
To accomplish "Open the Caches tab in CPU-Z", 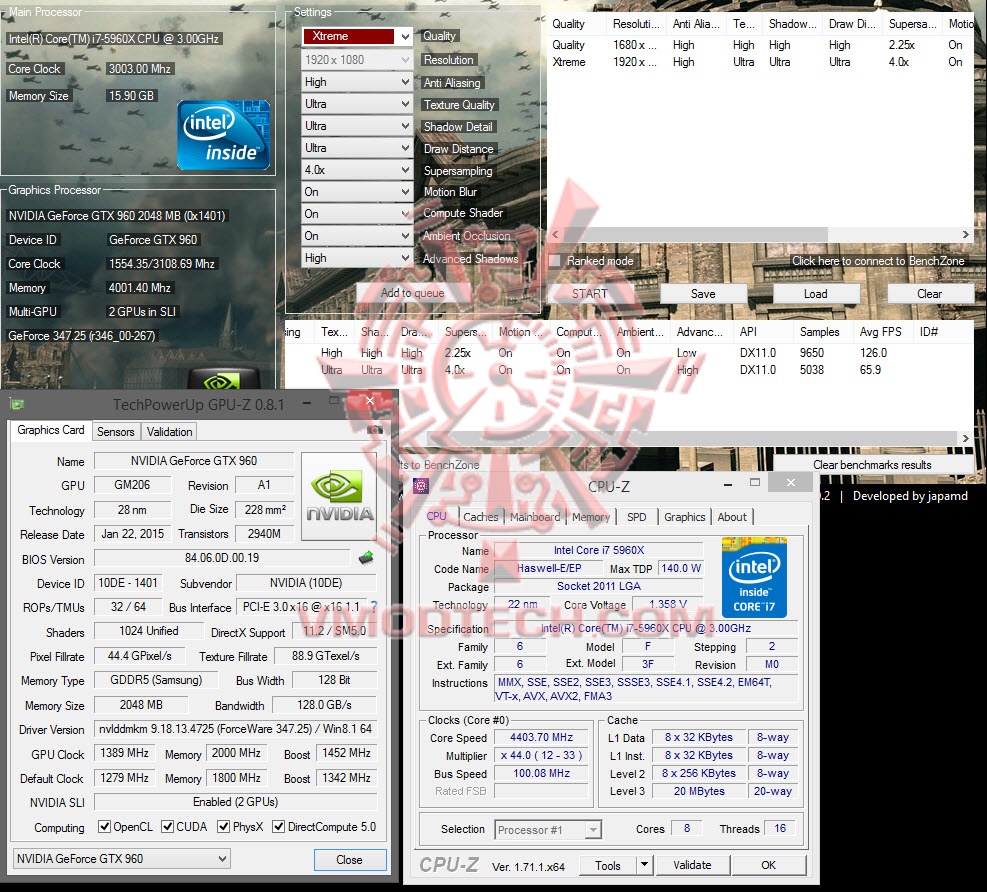I will point(480,517).
